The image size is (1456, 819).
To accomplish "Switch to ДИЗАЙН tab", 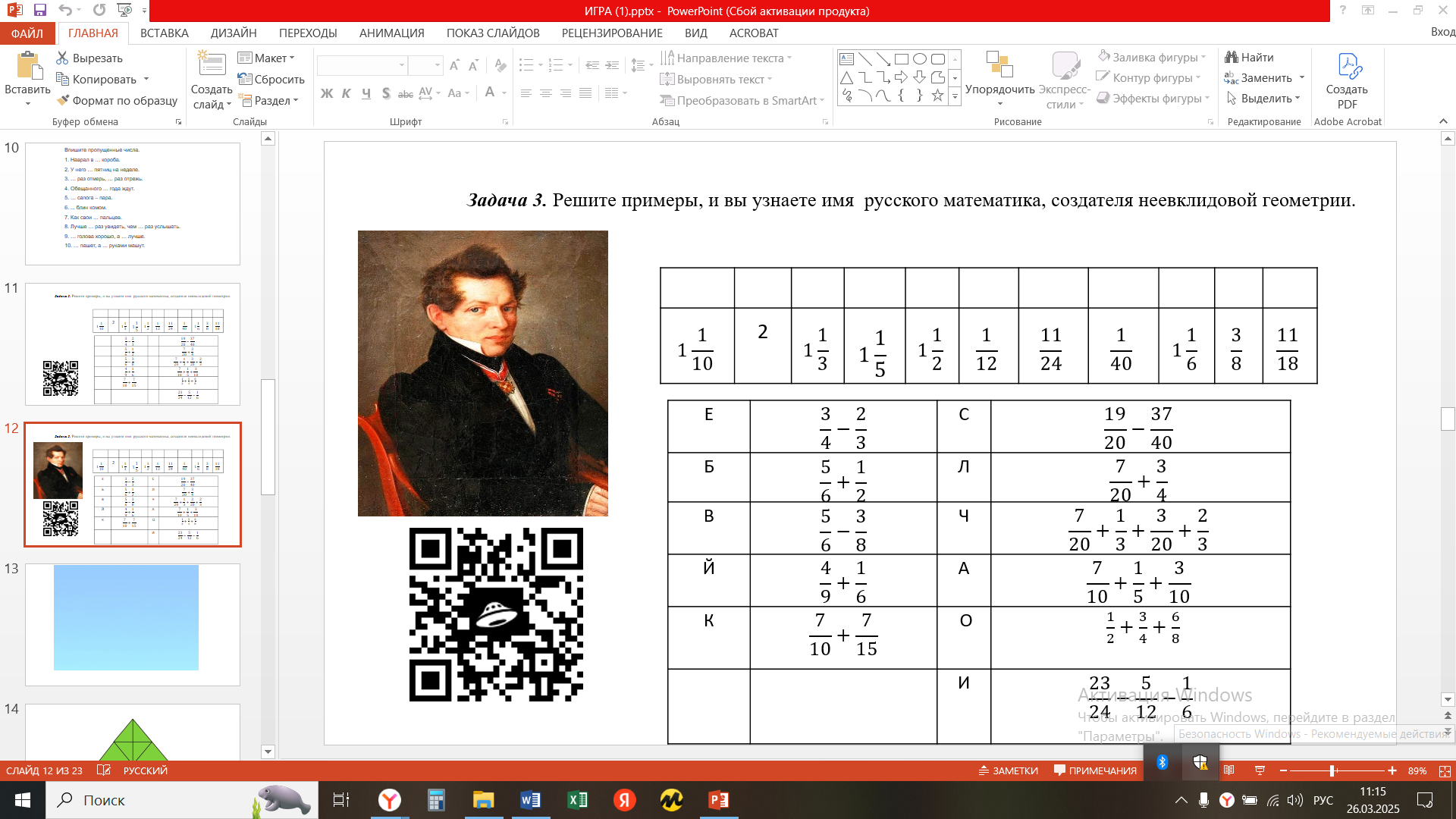I will [x=234, y=33].
